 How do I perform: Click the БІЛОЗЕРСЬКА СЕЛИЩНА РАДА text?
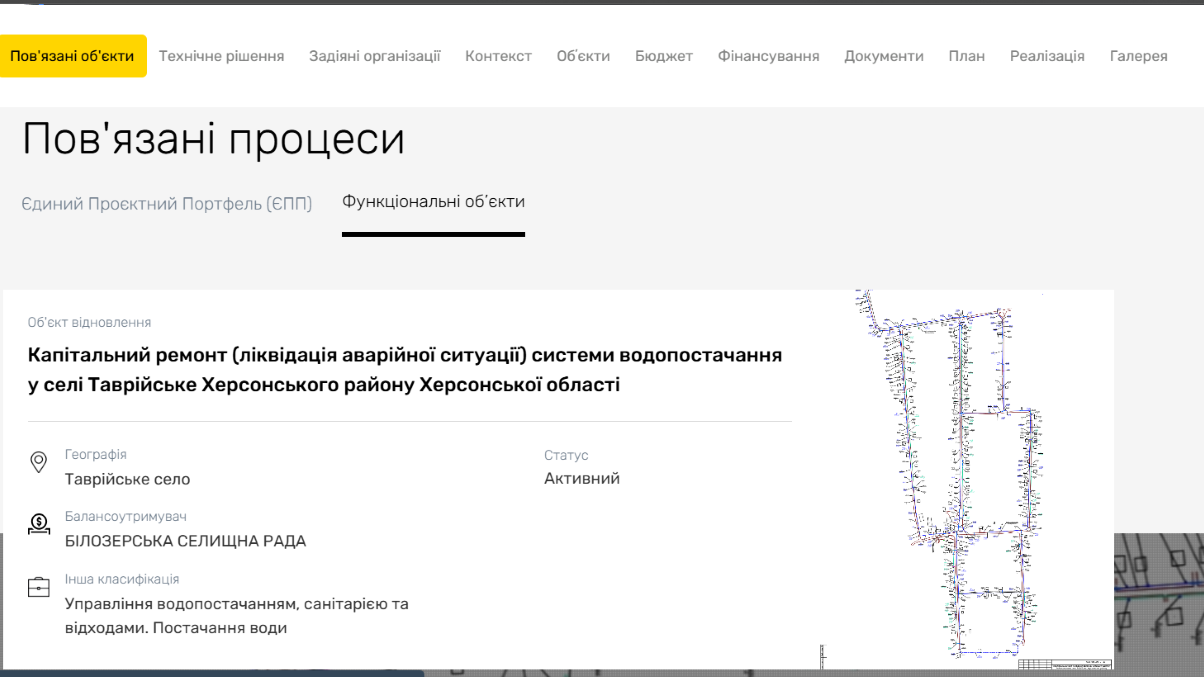[x=185, y=541]
